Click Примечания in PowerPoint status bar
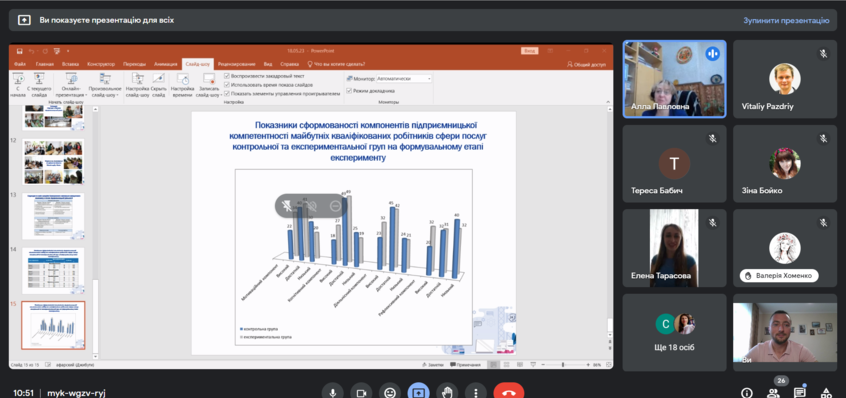This screenshot has width=846, height=398. 465,365
